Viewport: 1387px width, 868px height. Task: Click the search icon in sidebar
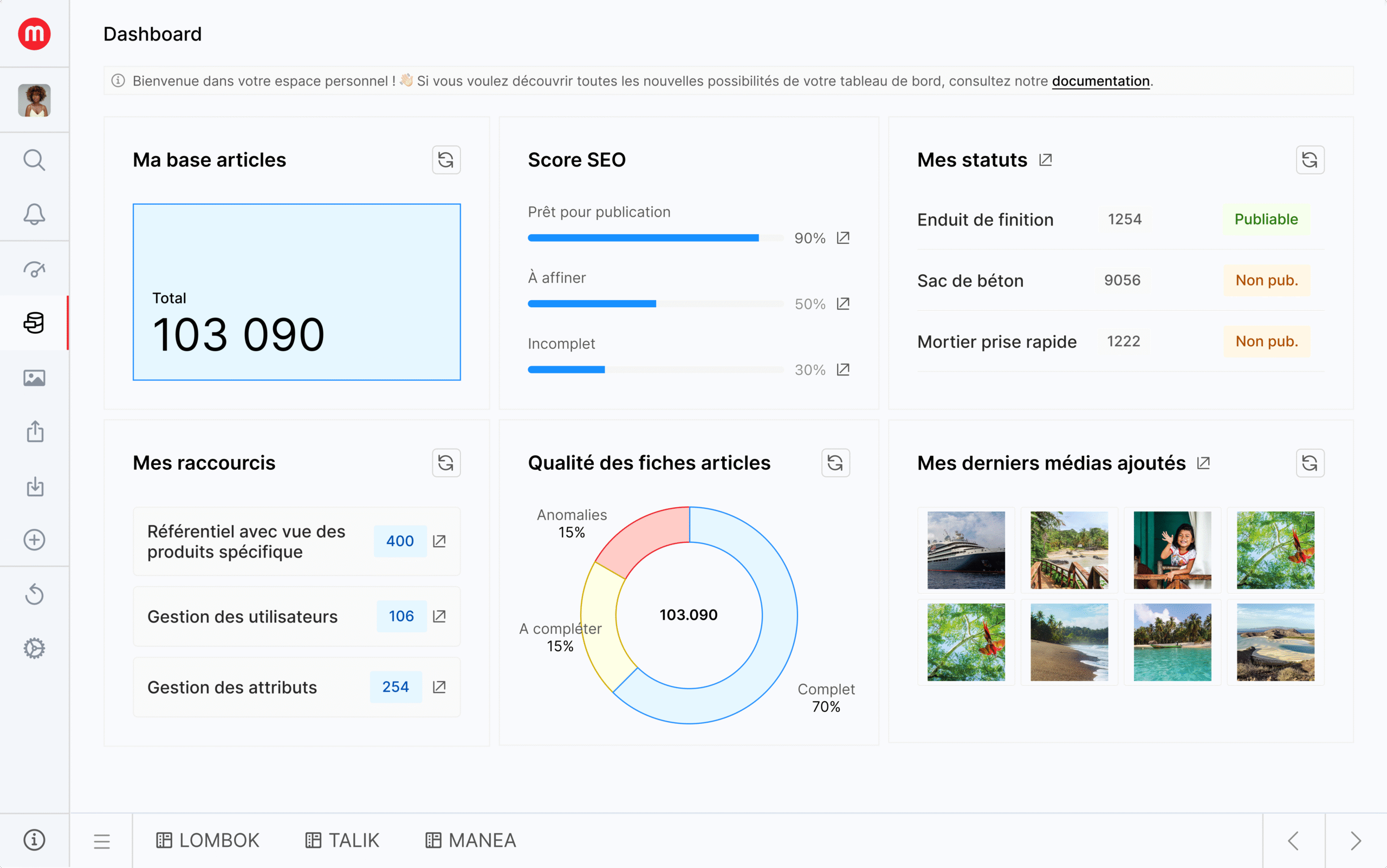click(x=34, y=160)
